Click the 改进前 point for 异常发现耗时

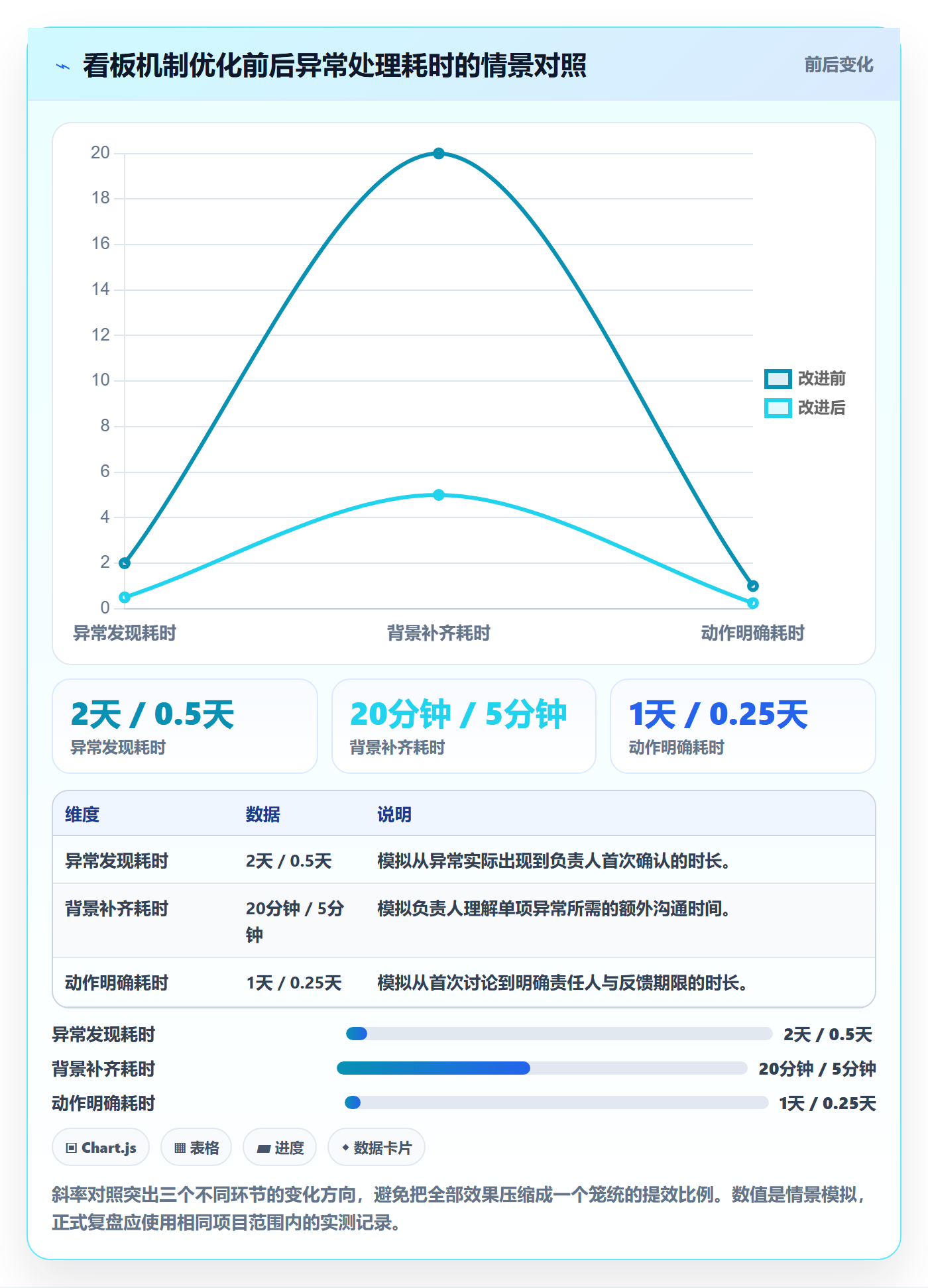click(125, 563)
